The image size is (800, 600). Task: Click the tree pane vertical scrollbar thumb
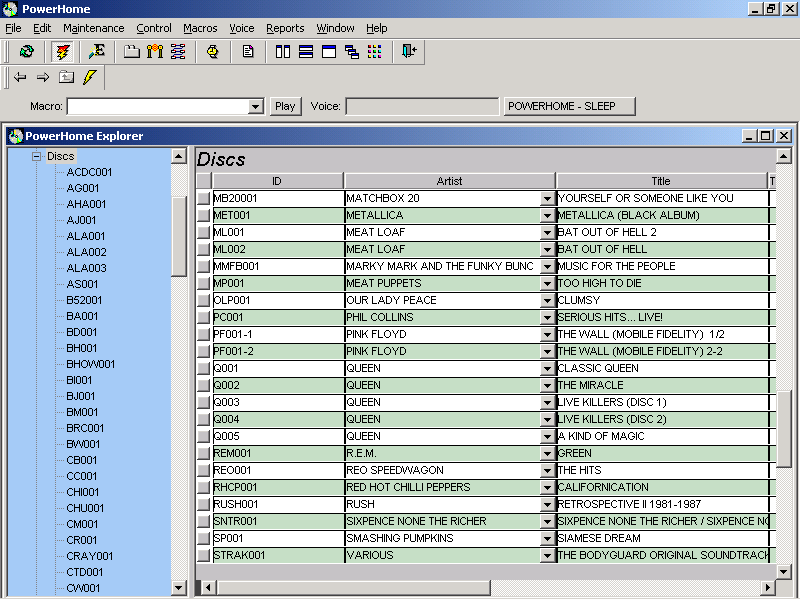tap(179, 236)
